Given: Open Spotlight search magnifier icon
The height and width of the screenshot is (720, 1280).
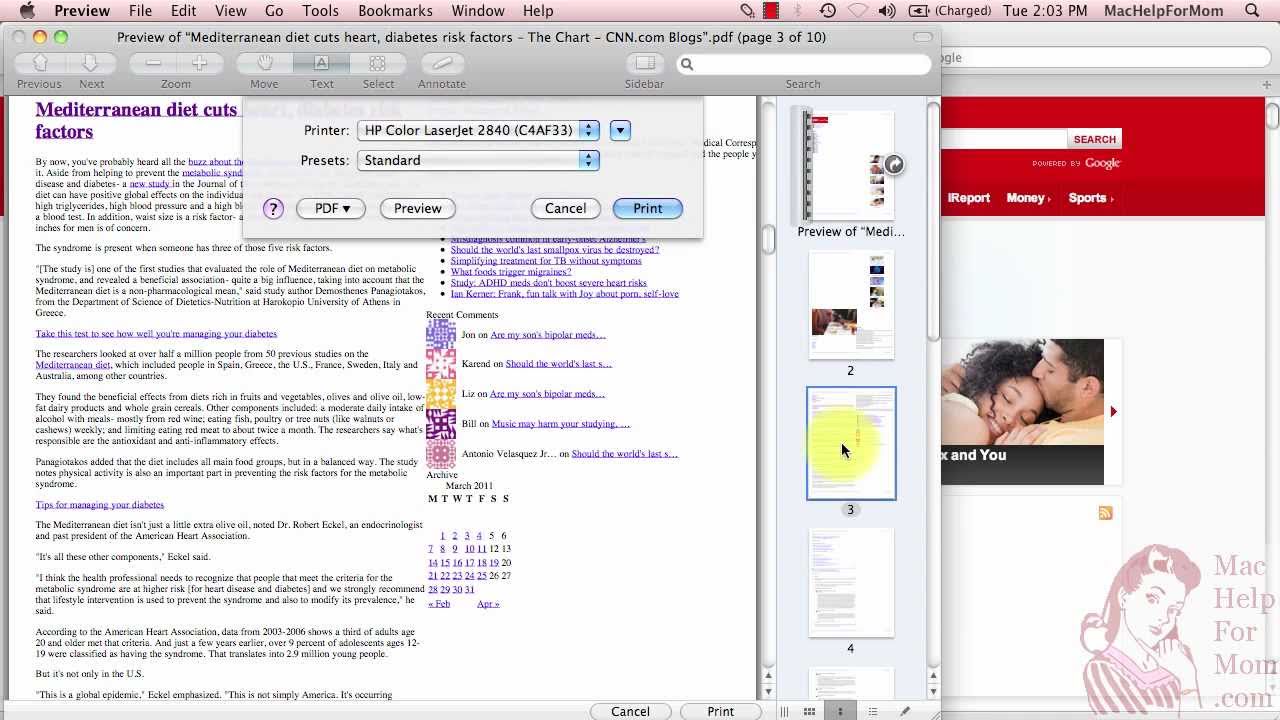Looking at the screenshot, I should (x=1252, y=11).
